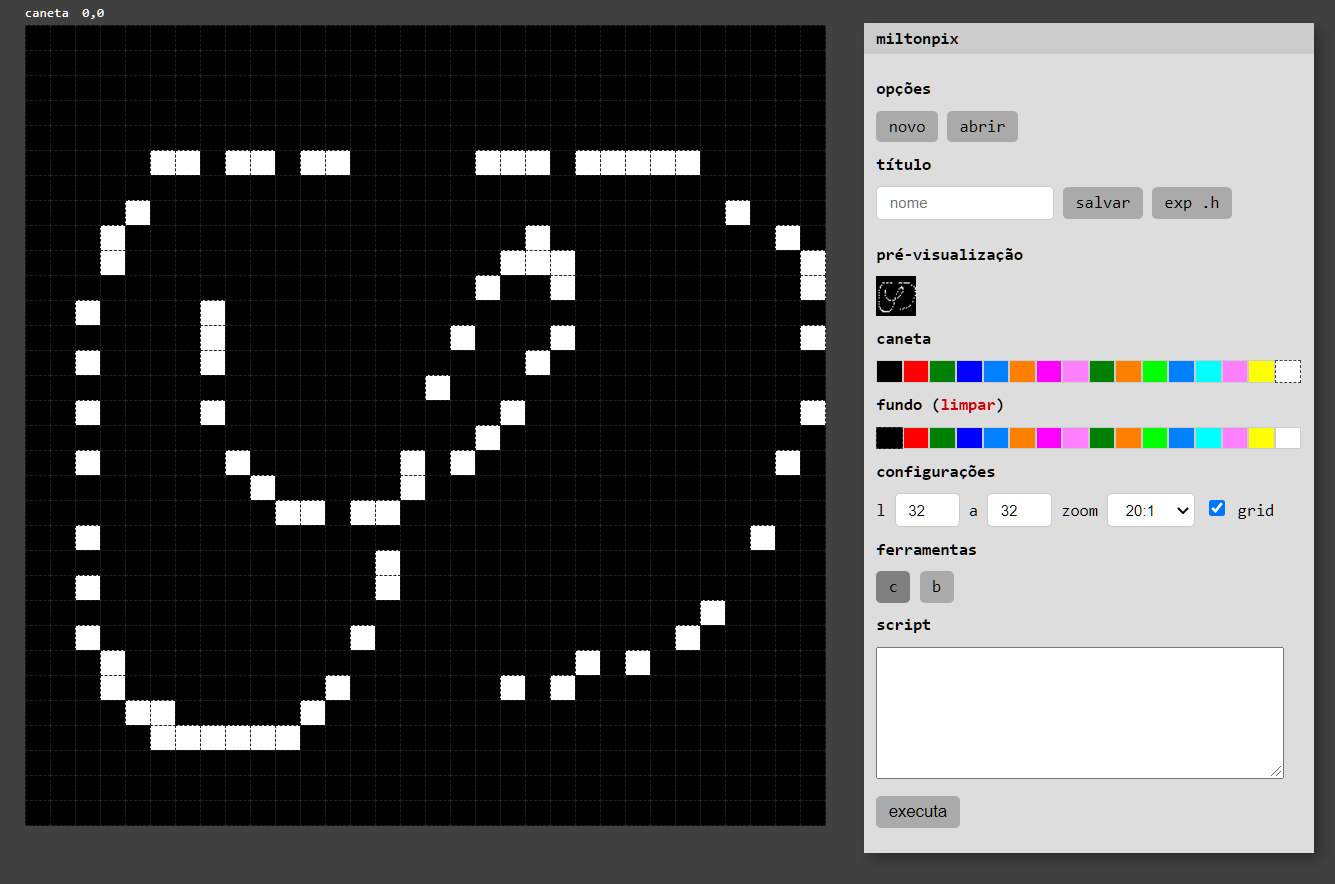Set fundo background to dark blue
This screenshot has height=884, width=1335.
point(969,438)
